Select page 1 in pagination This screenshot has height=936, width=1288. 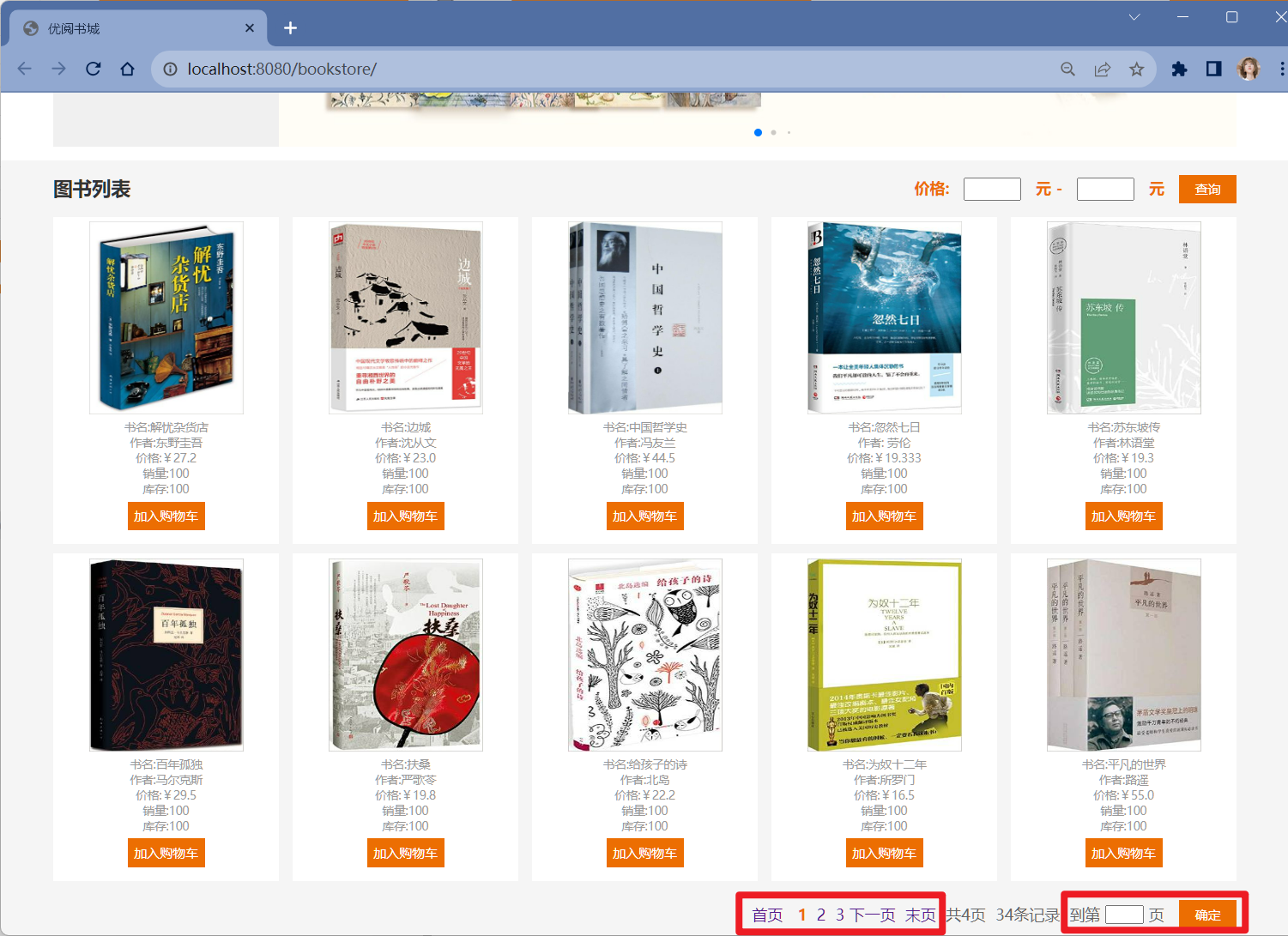click(x=801, y=915)
